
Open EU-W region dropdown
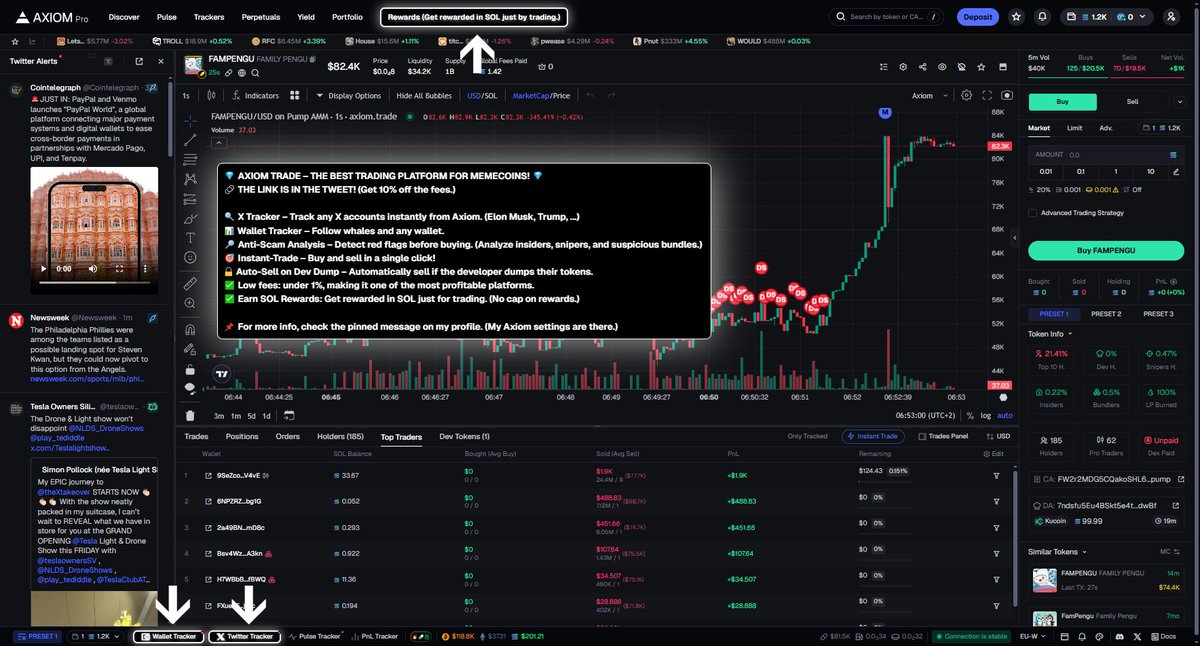(1035, 636)
